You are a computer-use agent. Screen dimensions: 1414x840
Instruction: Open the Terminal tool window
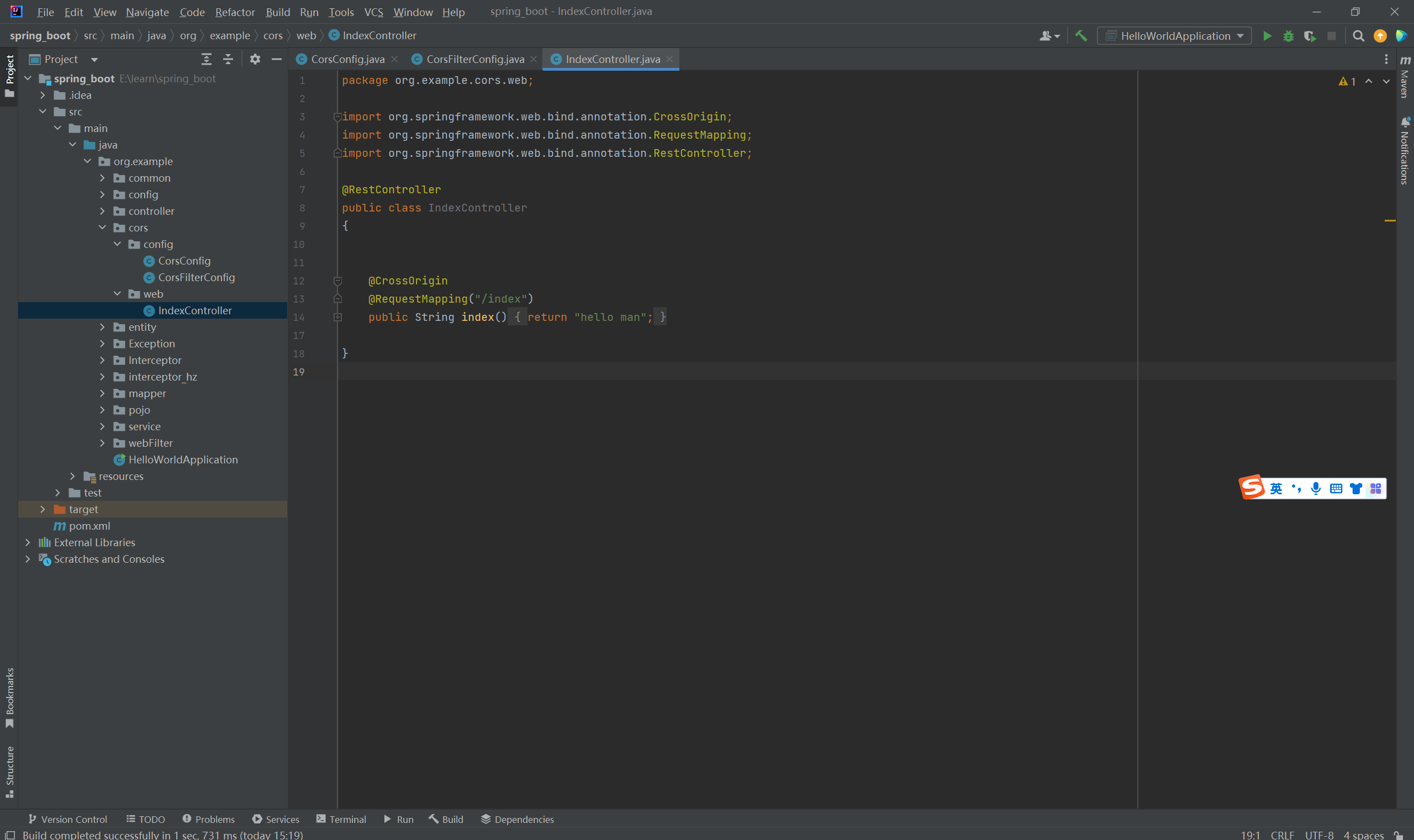[341, 818]
